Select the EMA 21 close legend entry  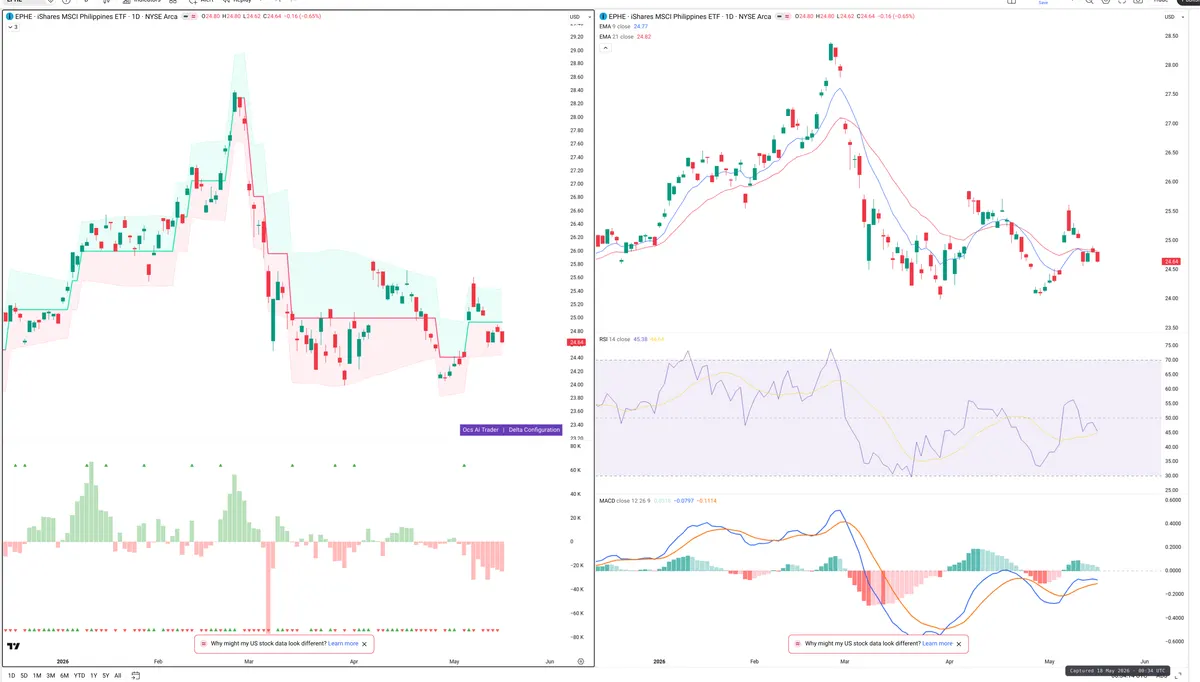pyautogui.click(x=617, y=36)
